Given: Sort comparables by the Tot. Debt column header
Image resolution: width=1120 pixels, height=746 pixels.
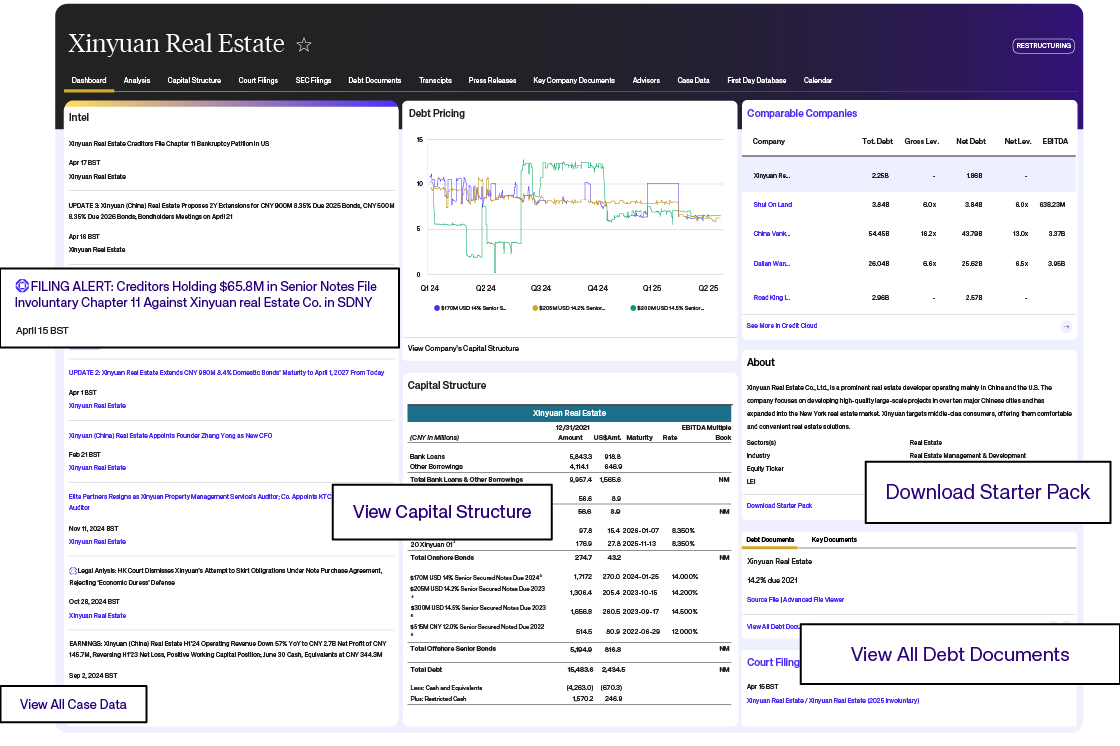Looking at the screenshot, I should click(877, 142).
